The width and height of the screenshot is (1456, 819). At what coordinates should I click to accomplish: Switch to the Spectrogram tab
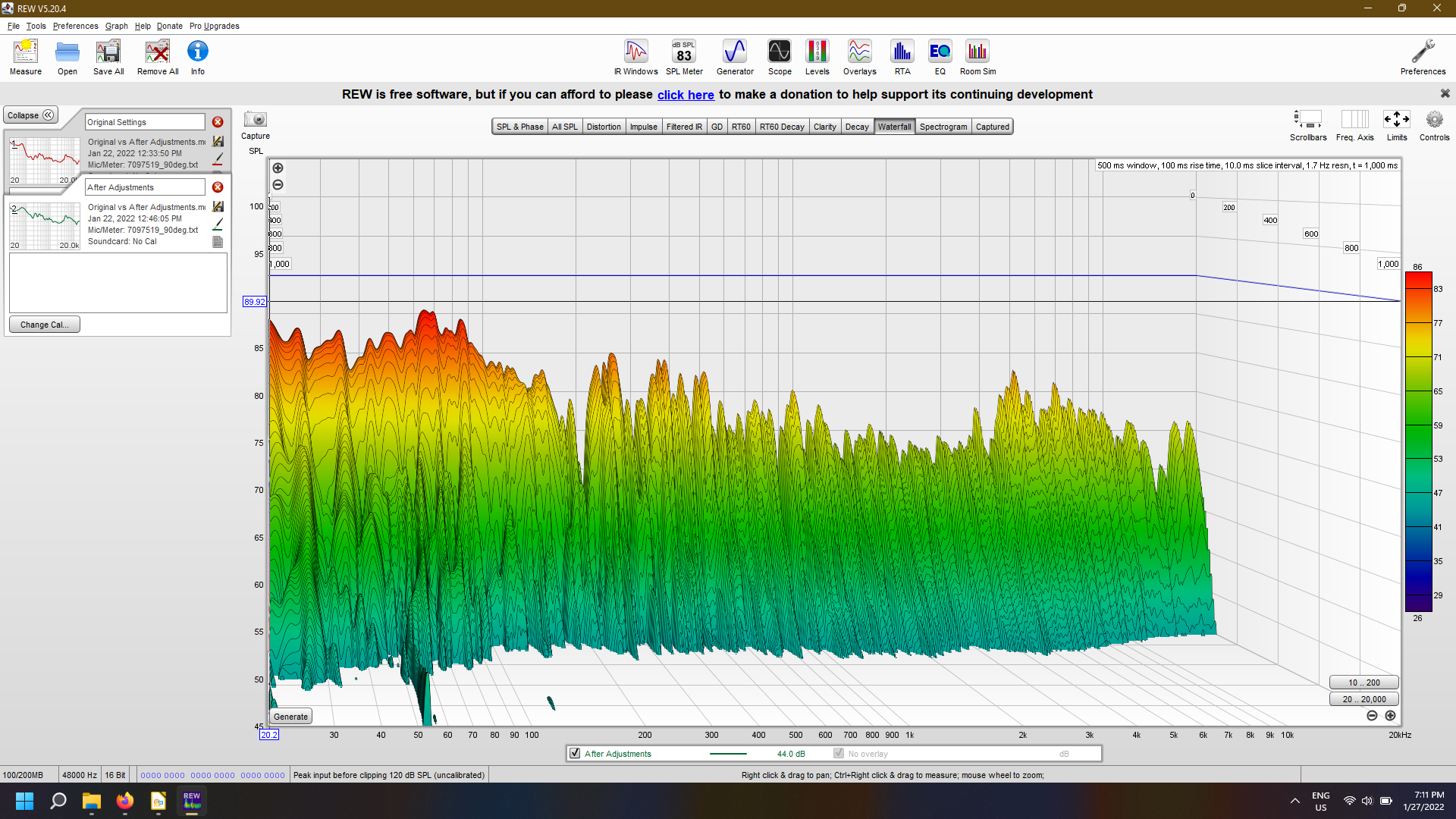[943, 127]
